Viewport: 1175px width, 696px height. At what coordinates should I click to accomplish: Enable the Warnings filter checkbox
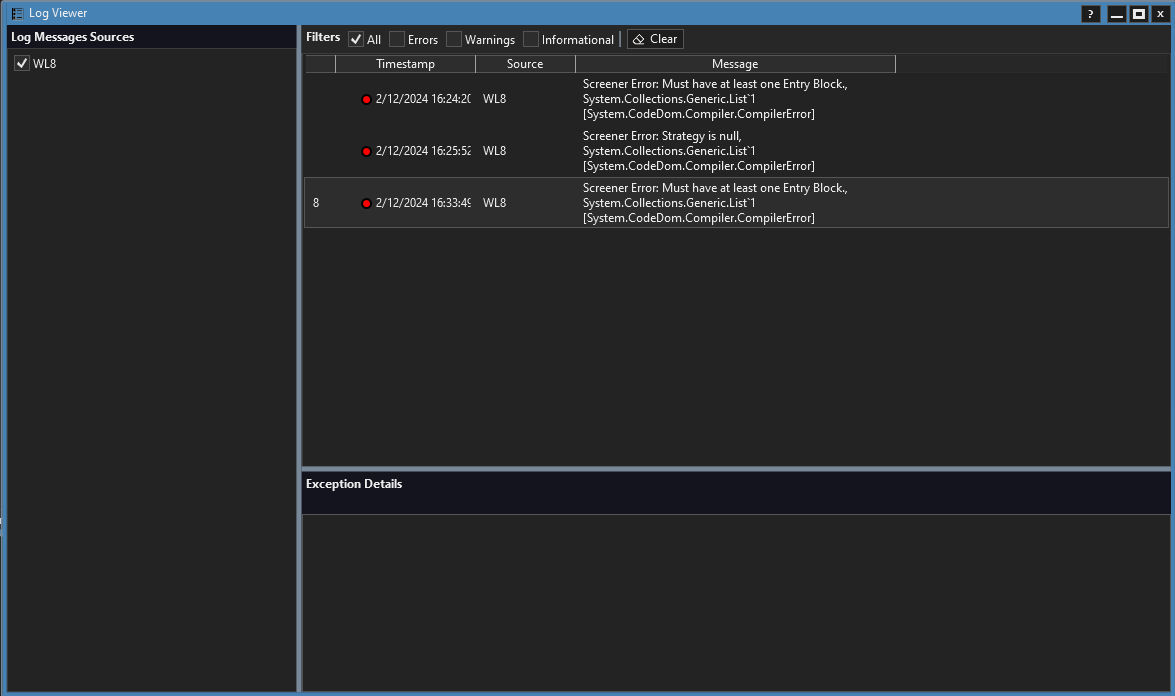coord(454,39)
